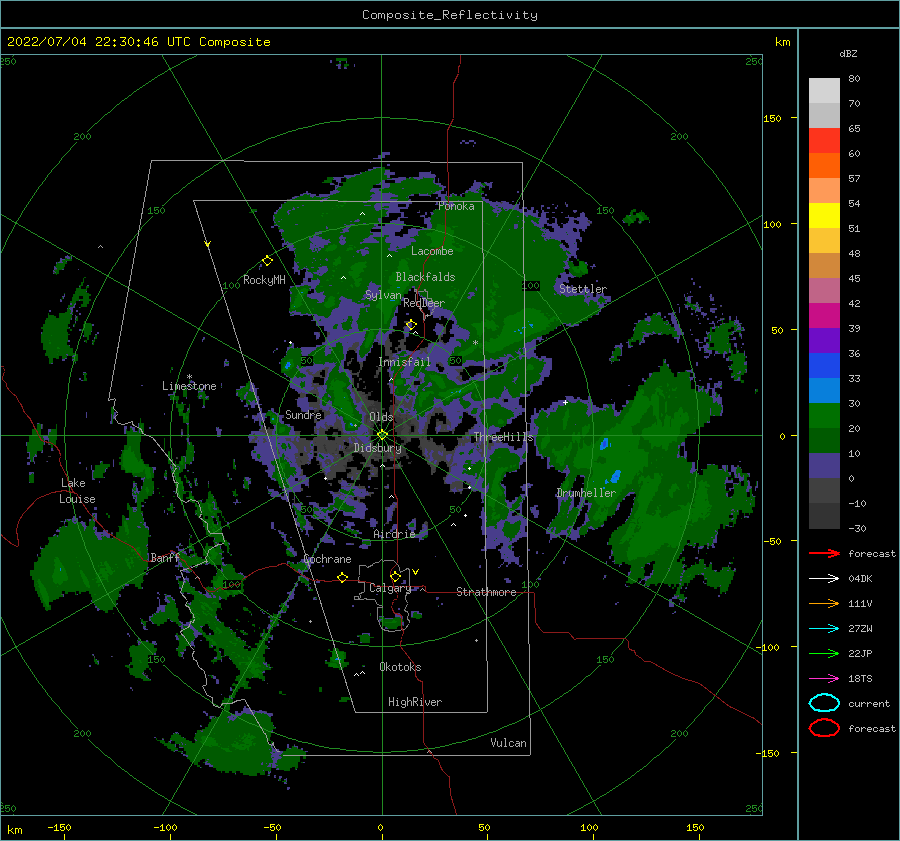Image resolution: width=900 pixels, height=841 pixels.
Task: Click the yellow diamond marker near Cochrane
Action: [342, 577]
